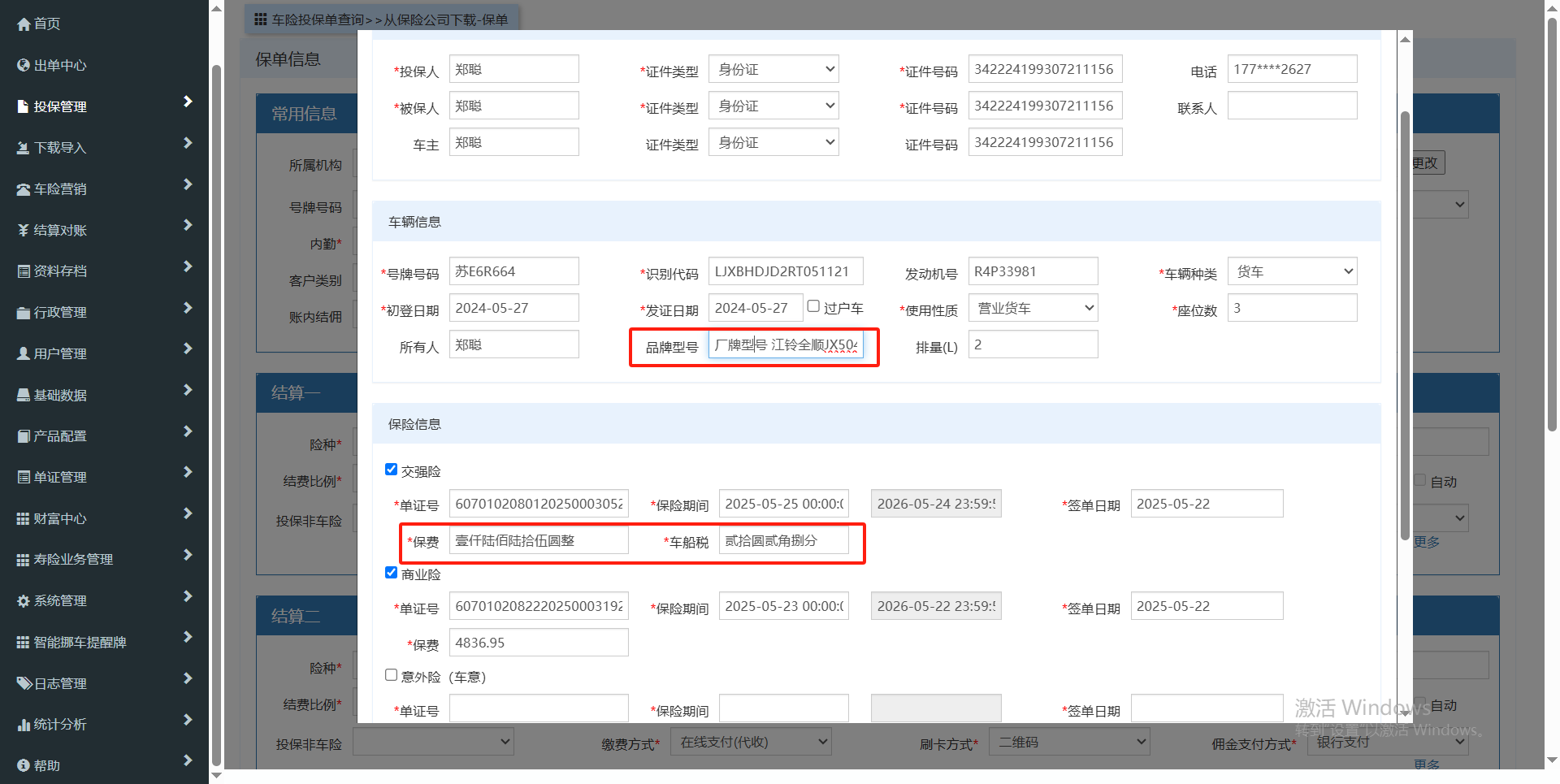Click the 系统管理 gear icon
The image size is (1560, 784).
click(24, 601)
